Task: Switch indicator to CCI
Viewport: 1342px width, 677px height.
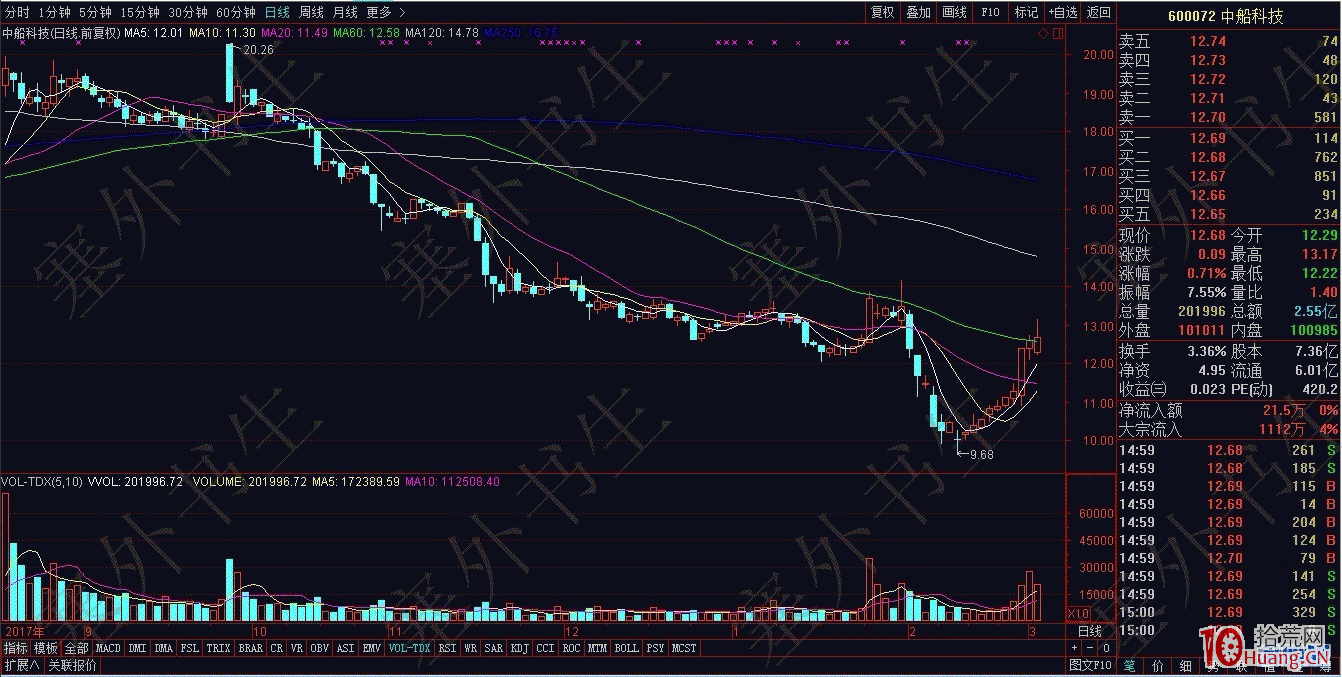Action: [x=546, y=648]
